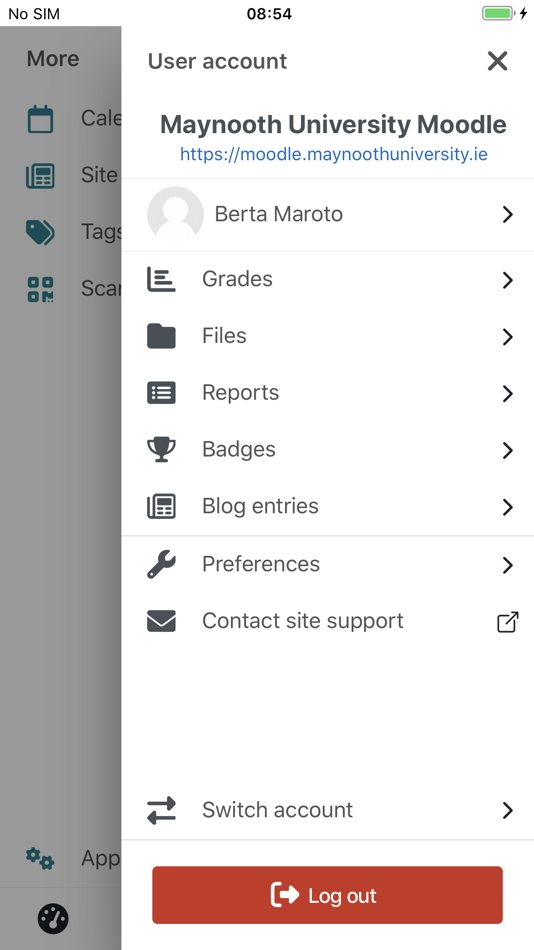Click the Reports list icon

[x=161, y=393]
